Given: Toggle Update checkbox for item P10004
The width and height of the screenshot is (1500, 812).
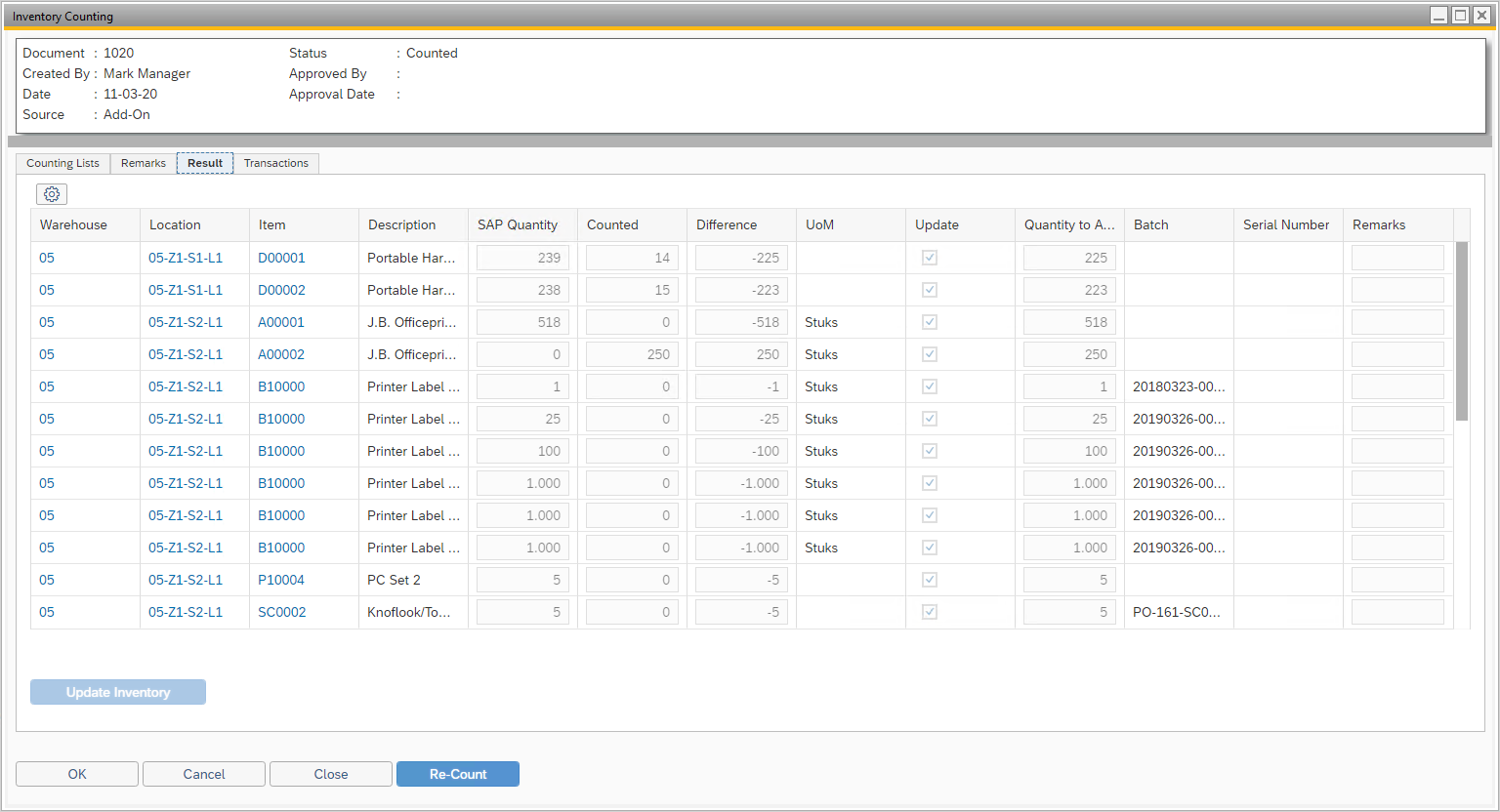Looking at the screenshot, I should pyautogui.click(x=930, y=580).
